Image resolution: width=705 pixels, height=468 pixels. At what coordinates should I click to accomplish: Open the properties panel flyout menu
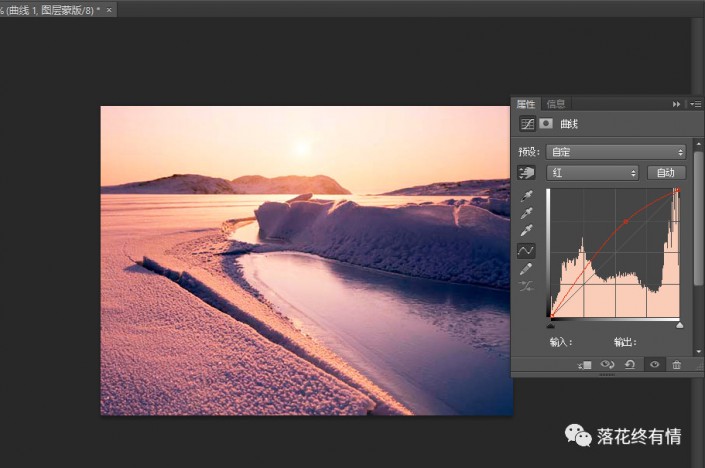[x=696, y=104]
